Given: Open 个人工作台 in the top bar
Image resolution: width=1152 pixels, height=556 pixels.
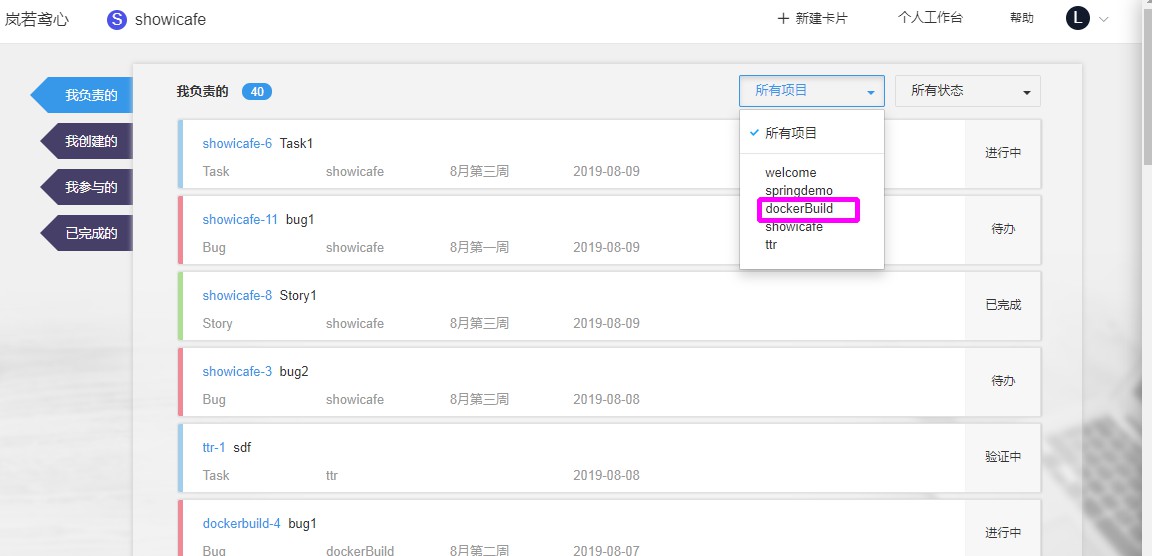Looking at the screenshot, I should coord(929,18).
